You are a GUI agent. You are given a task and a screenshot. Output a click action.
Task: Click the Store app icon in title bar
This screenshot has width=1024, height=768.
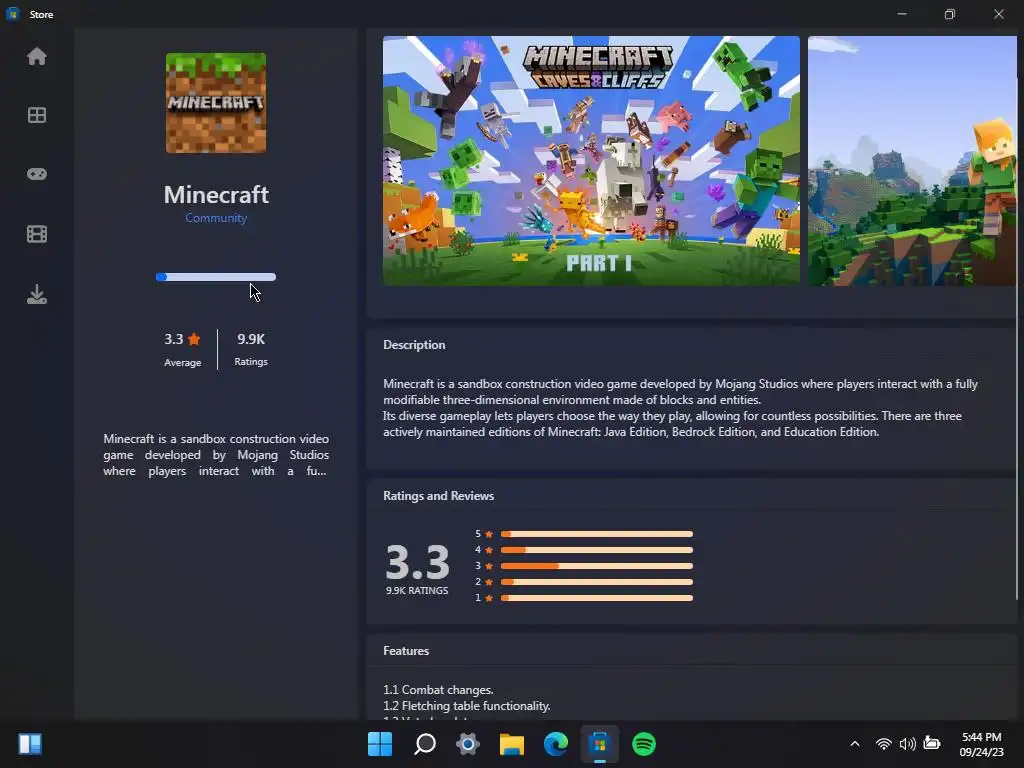pos(12,14)
